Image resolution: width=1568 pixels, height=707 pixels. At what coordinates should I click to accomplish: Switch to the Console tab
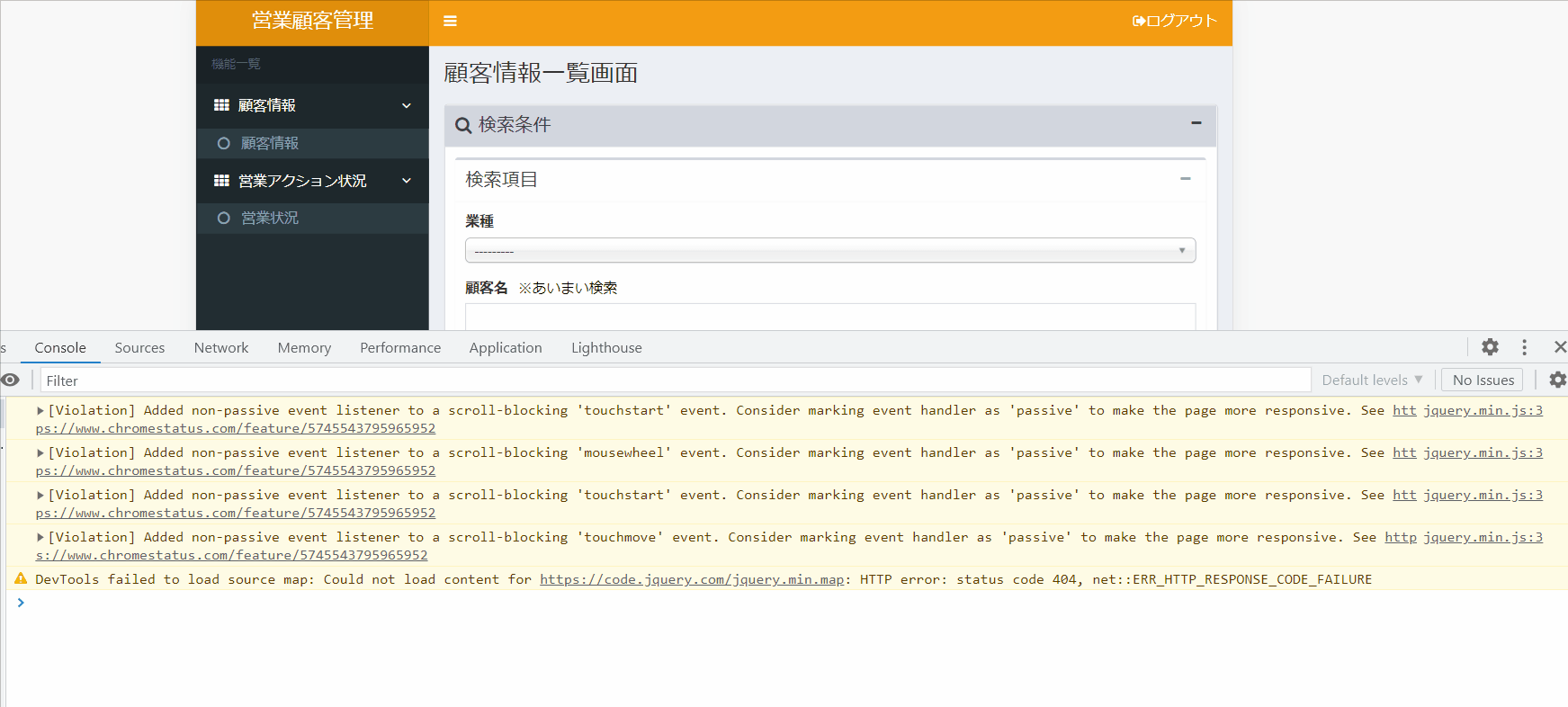coord(60,347)
